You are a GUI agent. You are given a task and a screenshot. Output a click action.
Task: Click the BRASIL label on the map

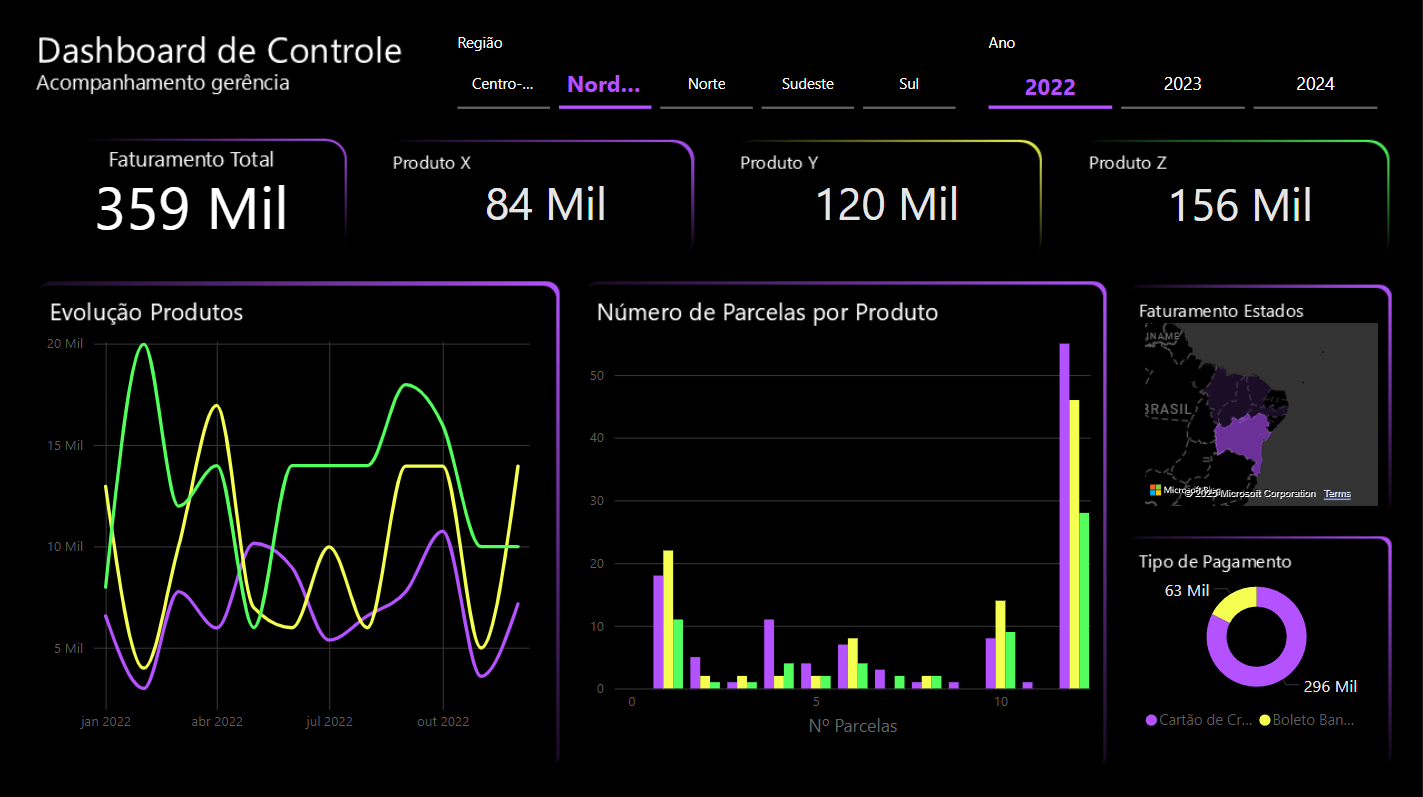1168,409
